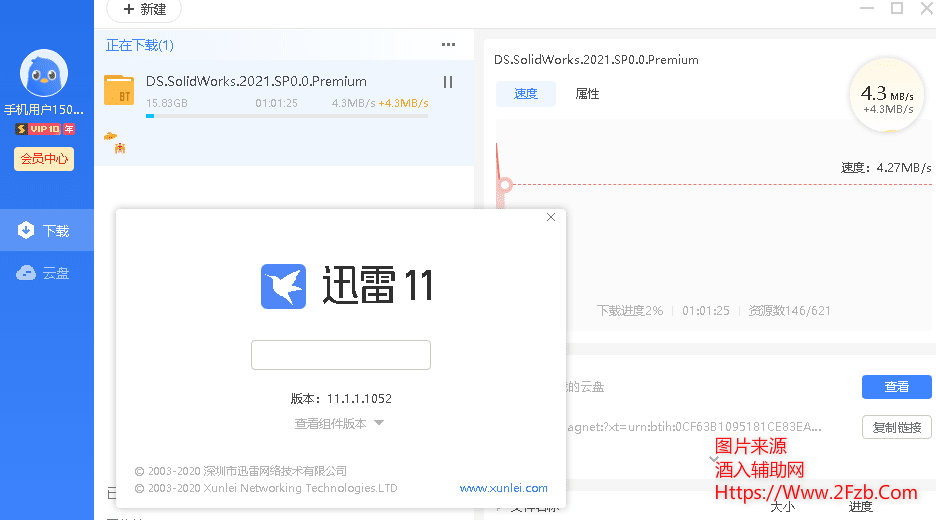Click the 复制链接 button
The width and height of the screenshot is (936, 520).
click(896, 428)
